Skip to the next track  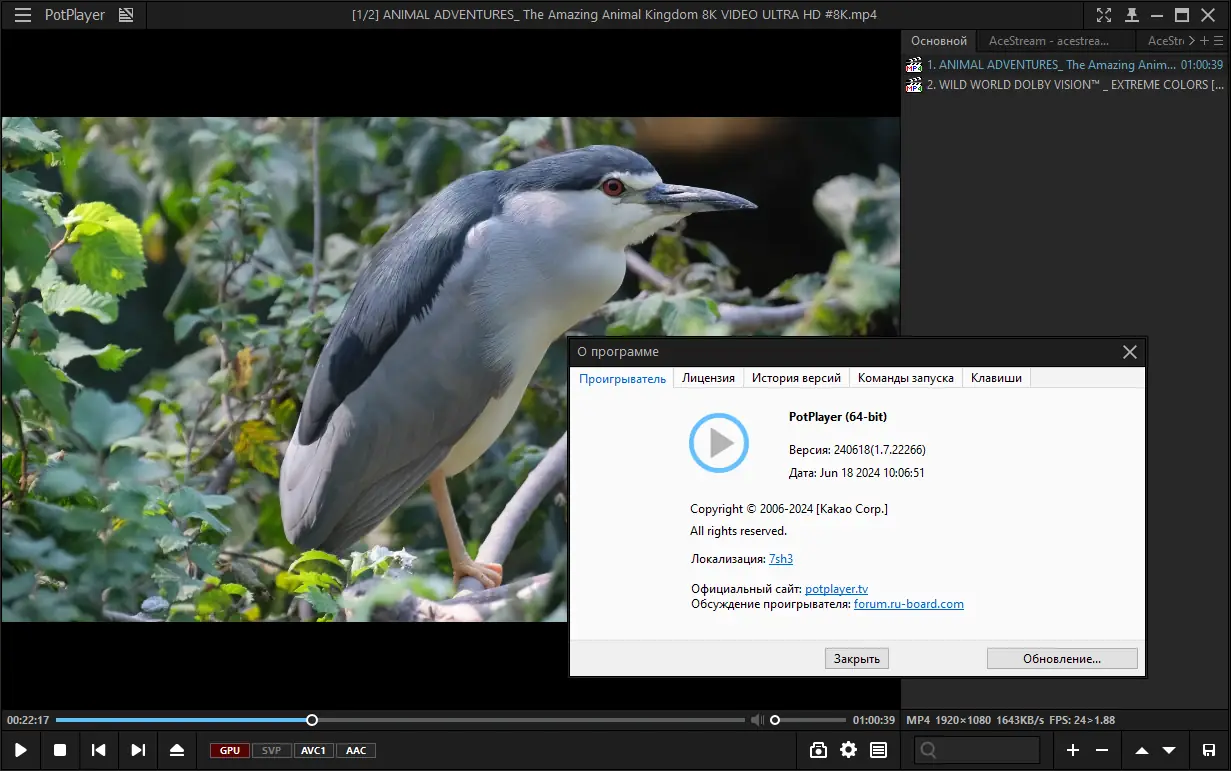[x=139, y=750]
